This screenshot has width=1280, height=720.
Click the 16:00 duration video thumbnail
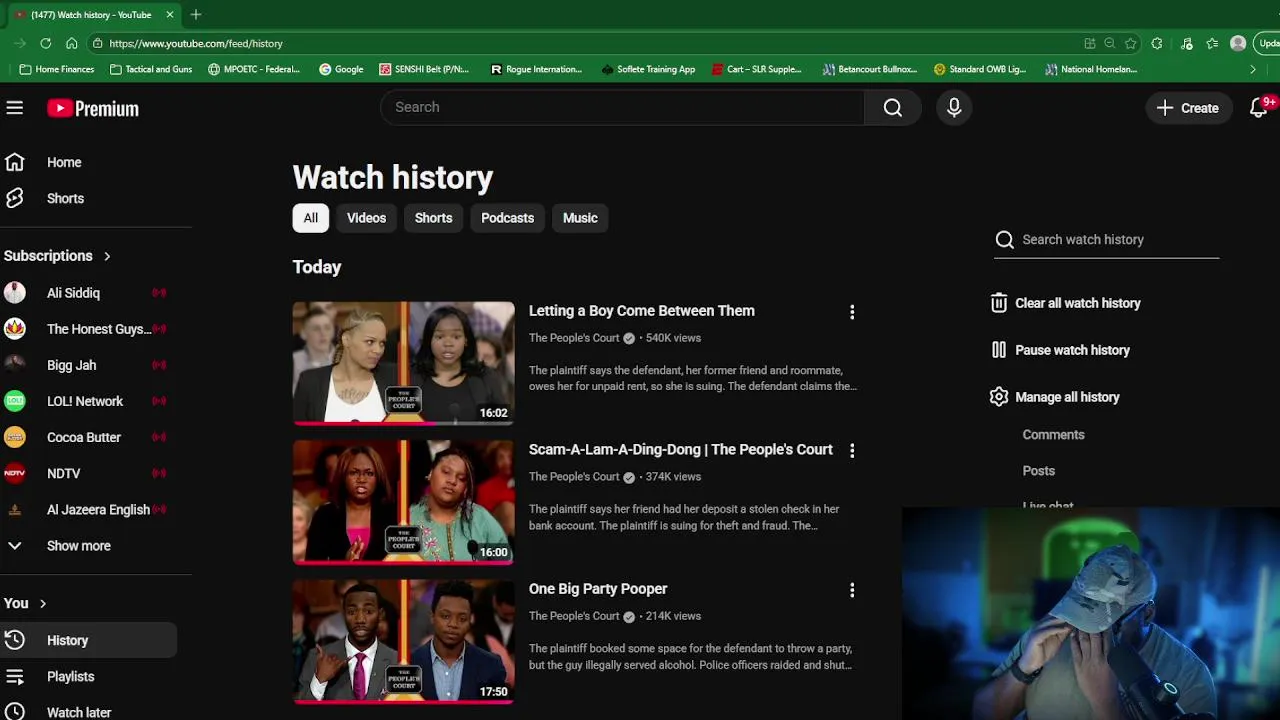coord(403,502)
